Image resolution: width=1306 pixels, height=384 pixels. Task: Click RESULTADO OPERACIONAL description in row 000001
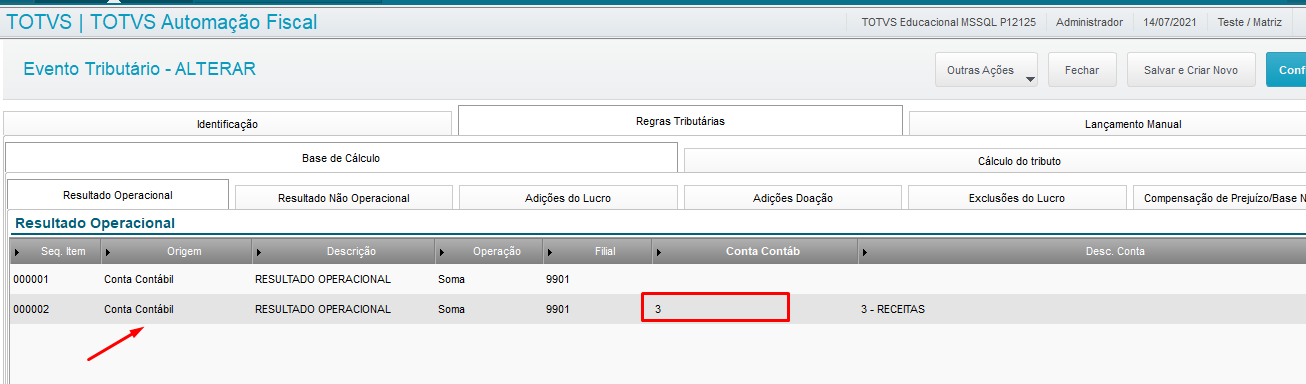pos(323,279)
